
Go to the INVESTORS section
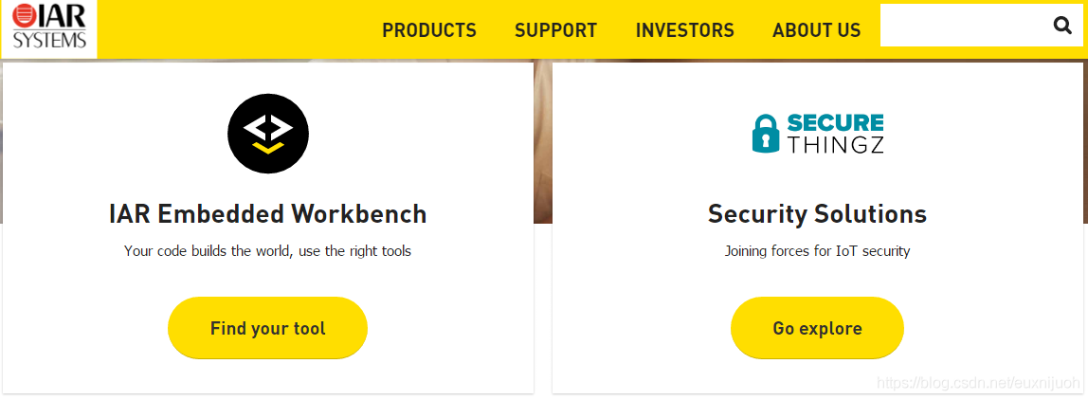[x=685, y=30]
